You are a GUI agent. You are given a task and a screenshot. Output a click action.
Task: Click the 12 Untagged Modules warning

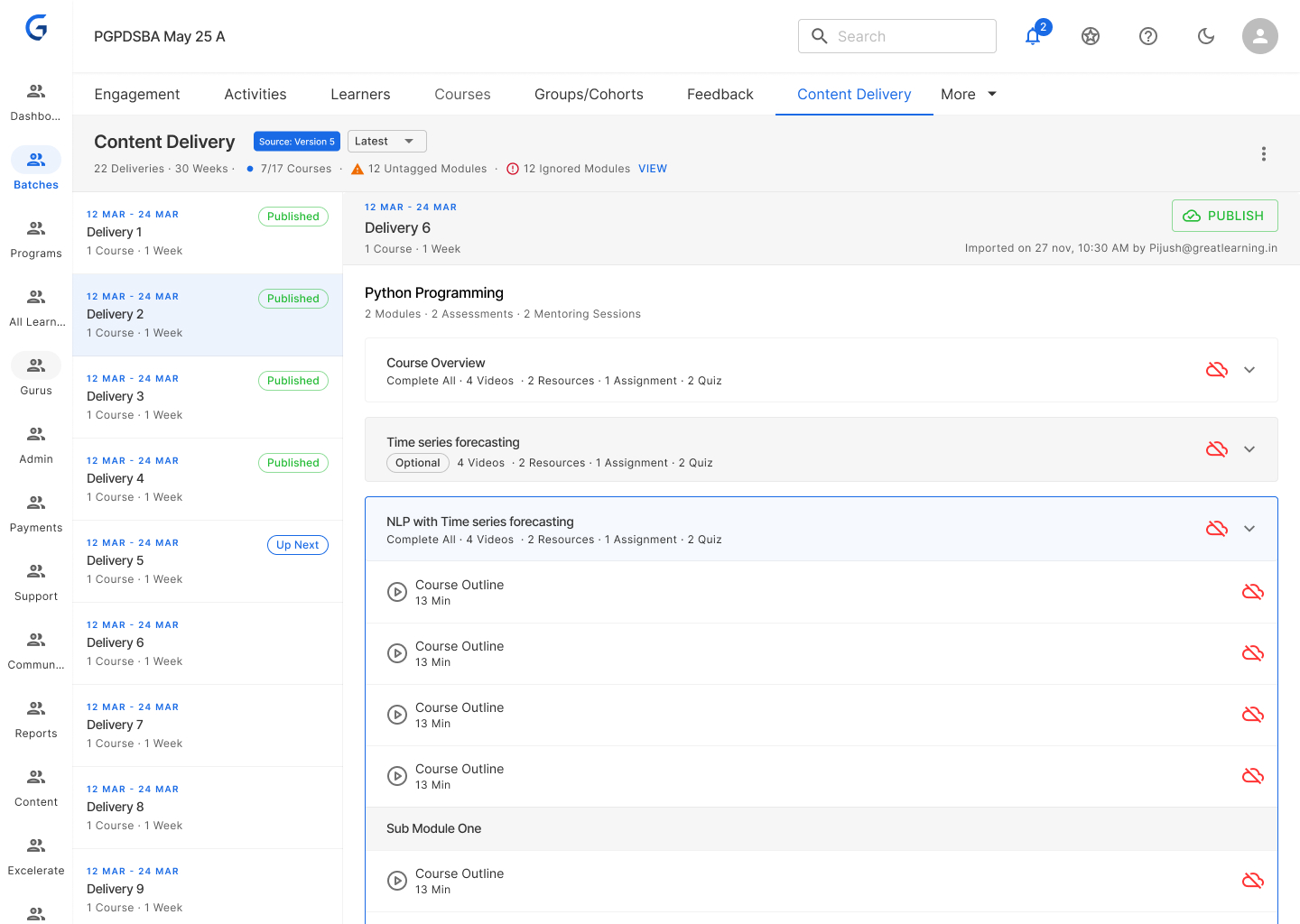[x=420, y=169]
